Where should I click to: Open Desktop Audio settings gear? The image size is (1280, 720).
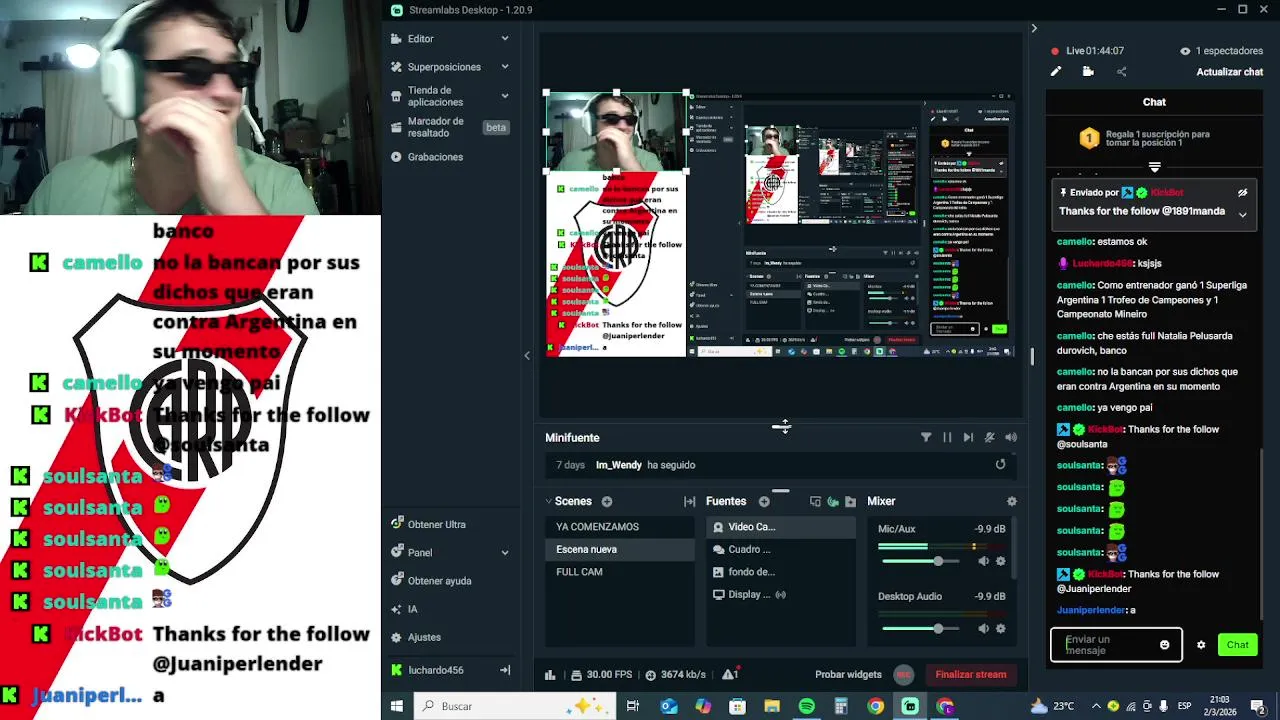1000,629
